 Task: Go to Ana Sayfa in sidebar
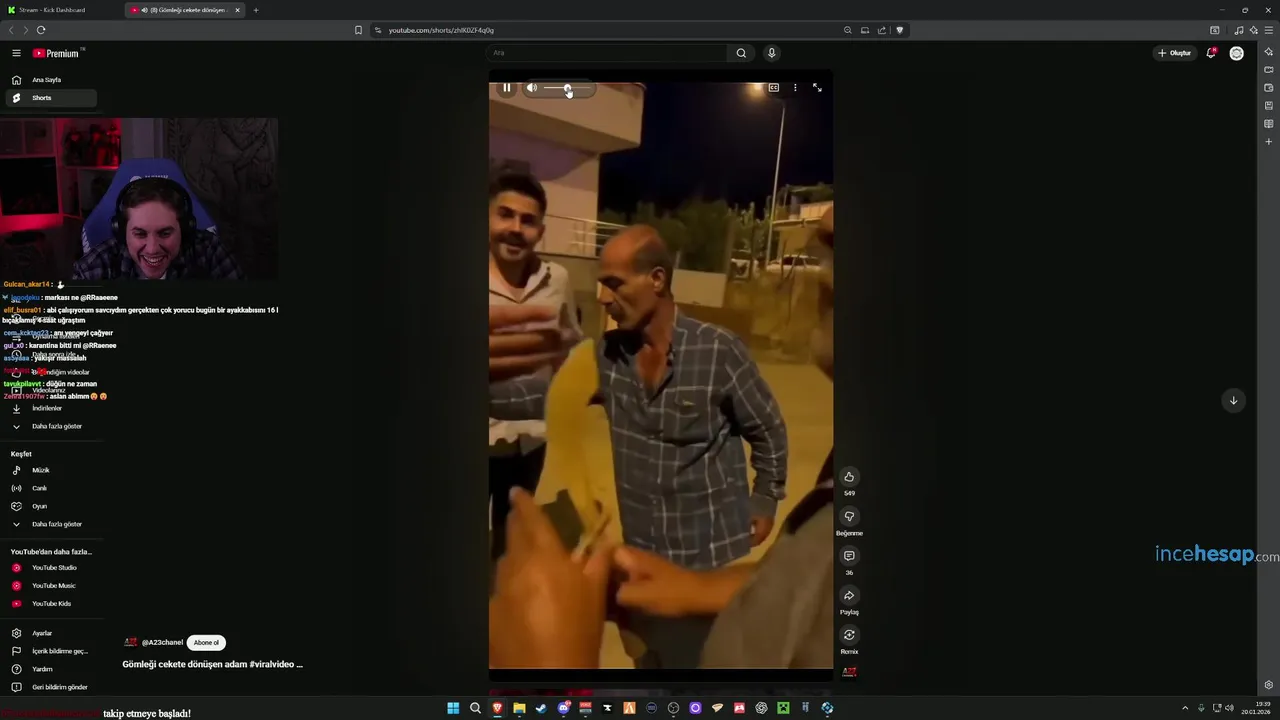tap(50, 80)
